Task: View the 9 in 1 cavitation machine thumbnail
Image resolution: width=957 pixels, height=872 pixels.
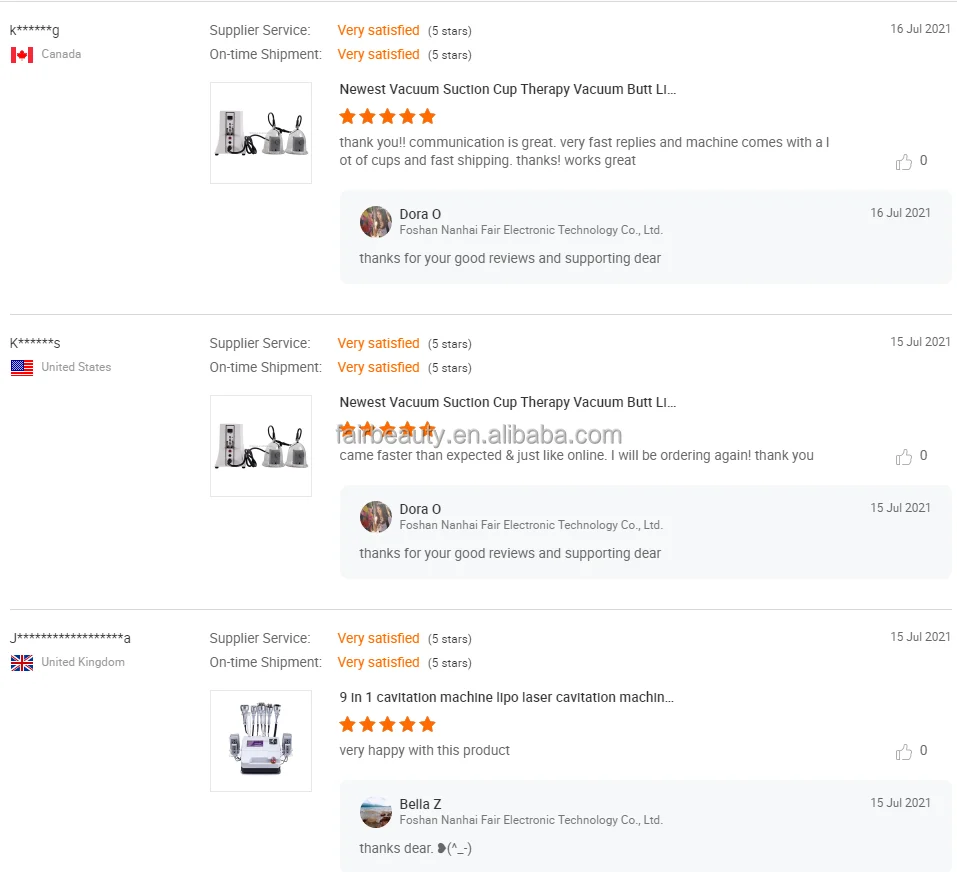Action: click(261, 741)
